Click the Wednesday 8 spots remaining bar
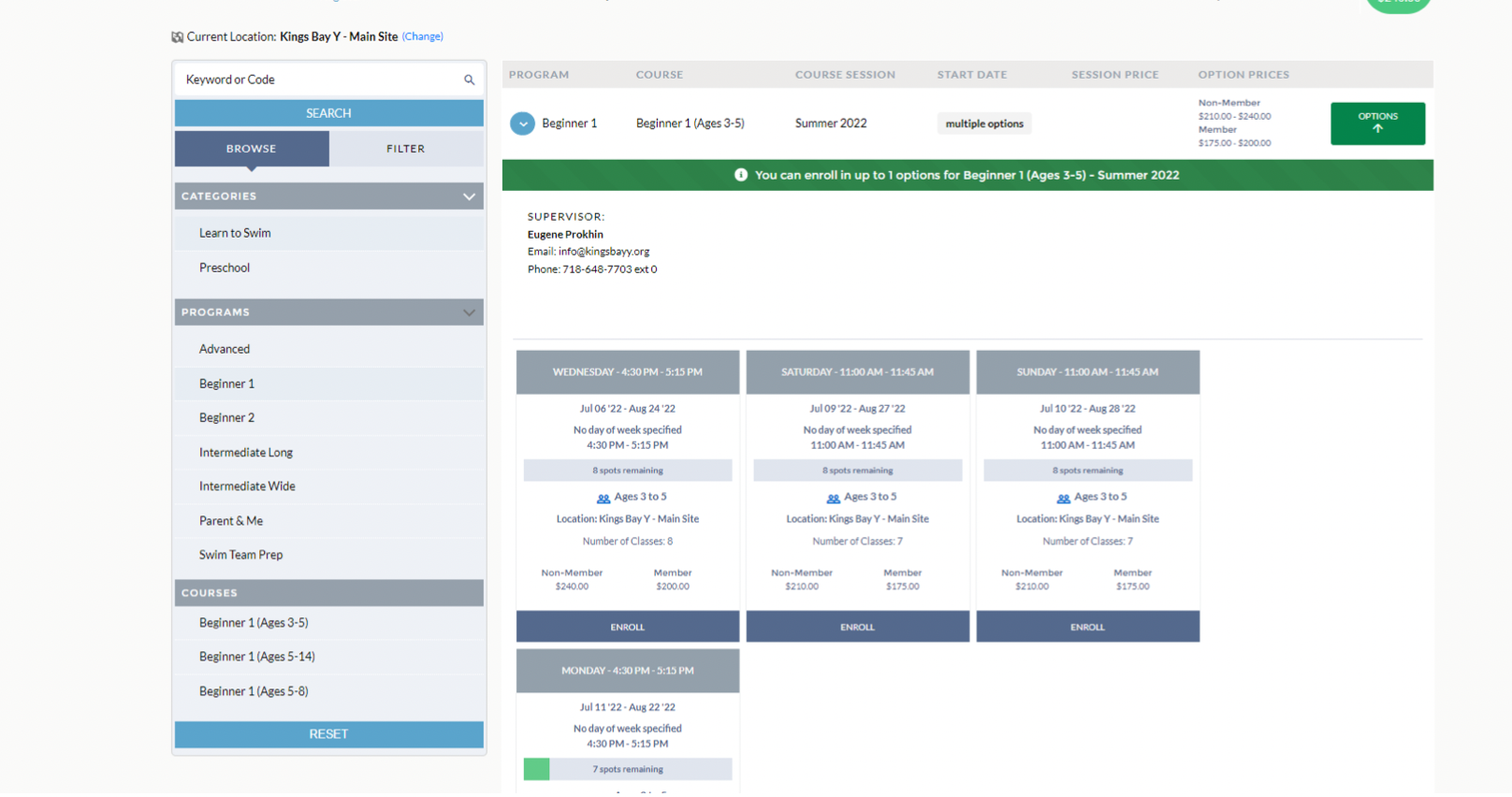Image resolution: width=1512 pixels, height=797 pixels. point(628,471)
